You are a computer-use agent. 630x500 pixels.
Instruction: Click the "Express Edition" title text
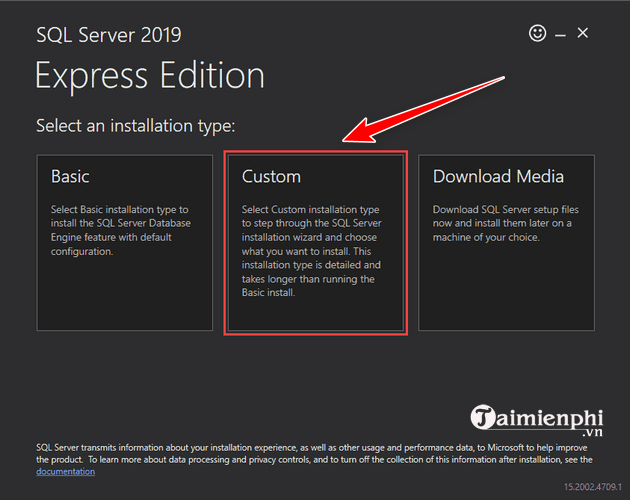pyautogui.click(x=150, y=75)
